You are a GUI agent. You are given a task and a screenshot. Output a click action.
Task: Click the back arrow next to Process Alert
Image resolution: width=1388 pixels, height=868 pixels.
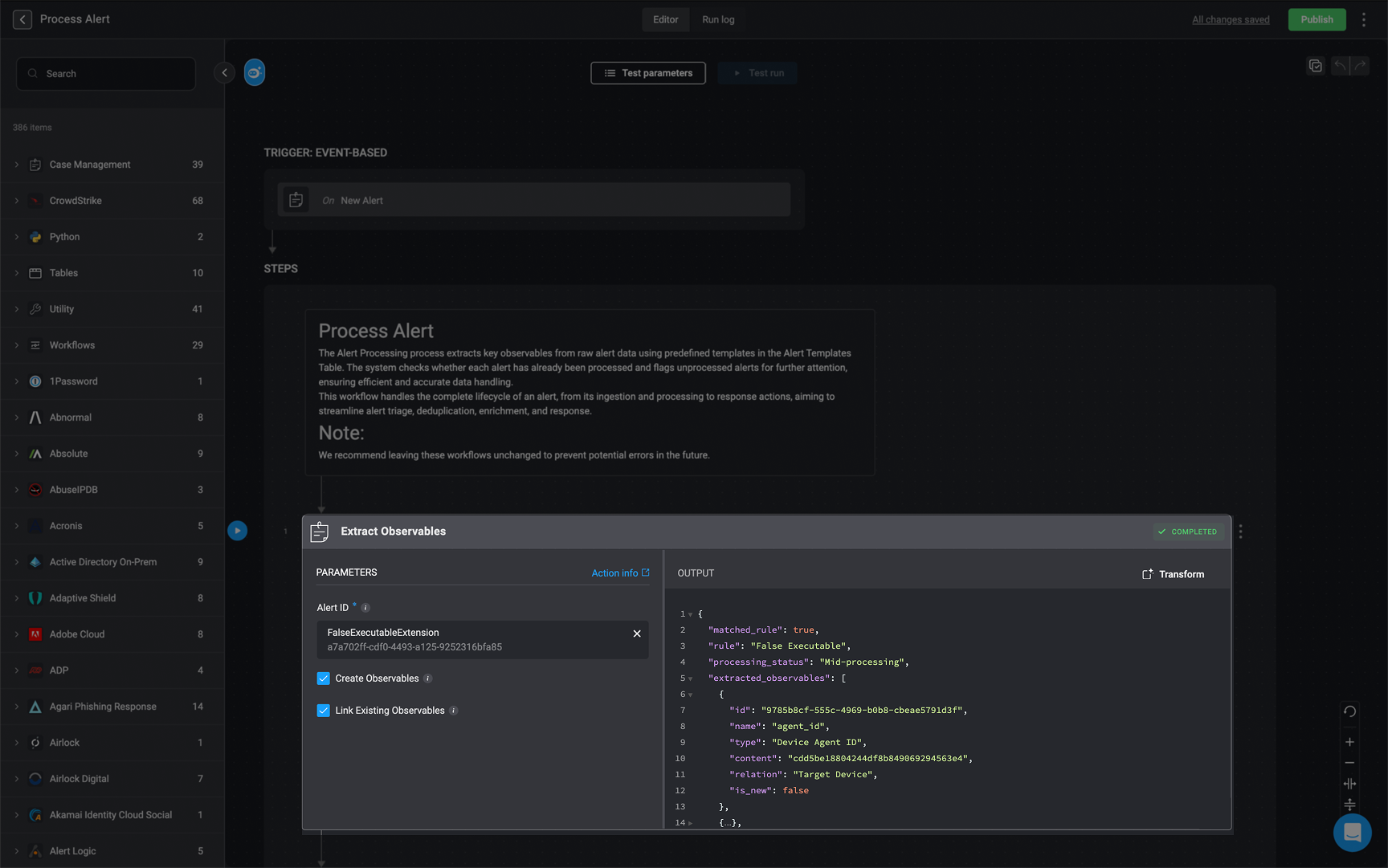point(22,19)
